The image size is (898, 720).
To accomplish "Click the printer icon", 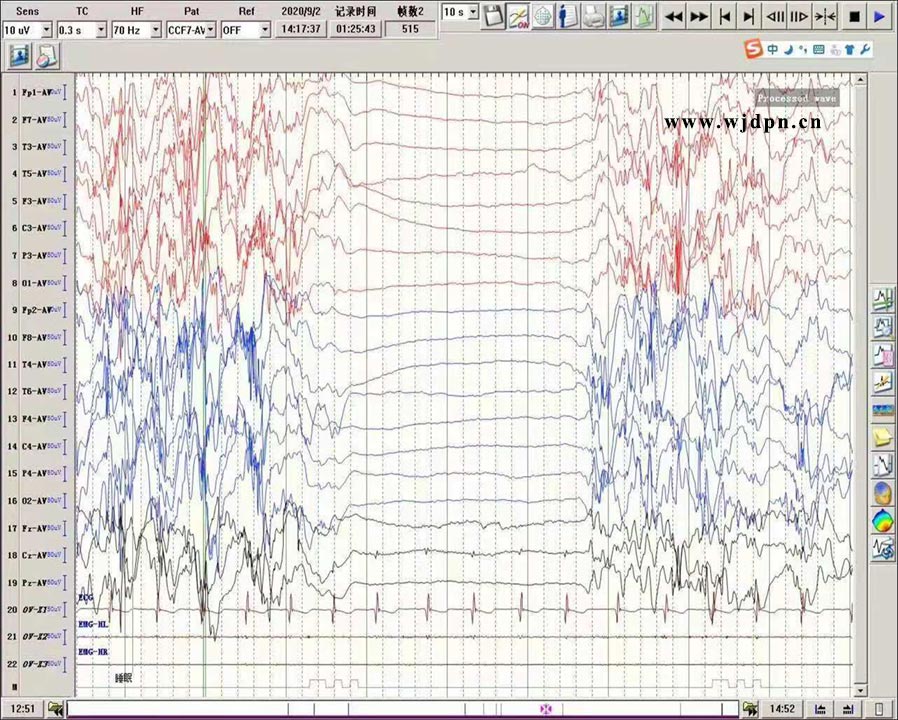I will pyautogui.click(x=594, y=16).
